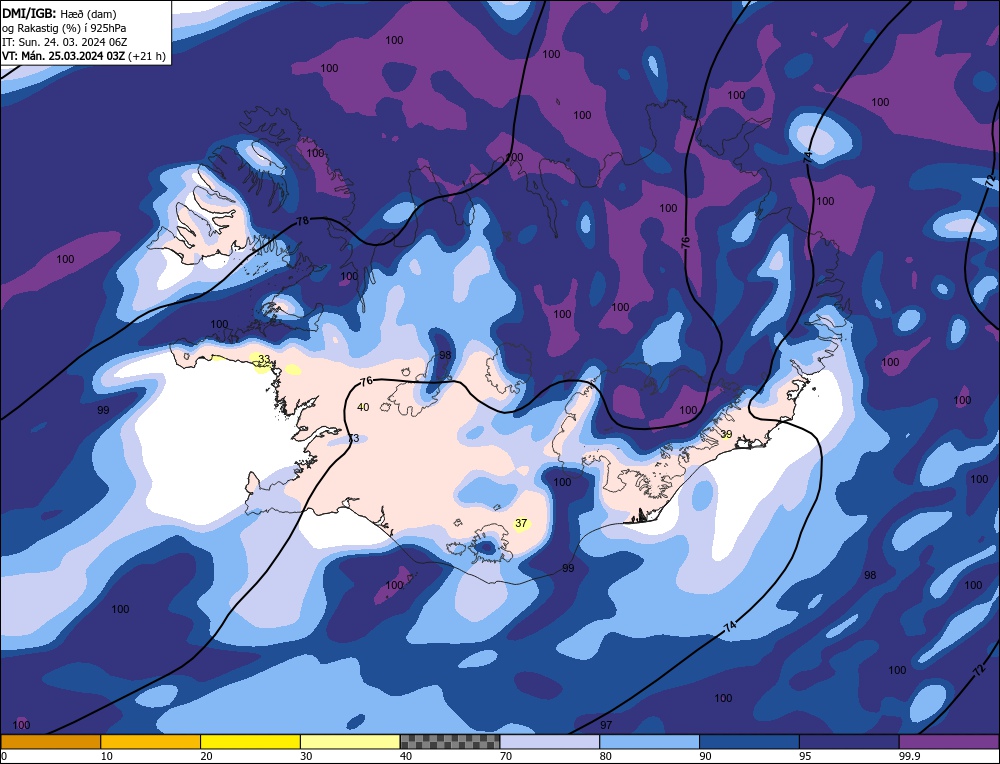Click the 'IT: Sun. 24. 03. 2024 06Z' line
The height and width of the screenshot is (764, 1000).
65,42
